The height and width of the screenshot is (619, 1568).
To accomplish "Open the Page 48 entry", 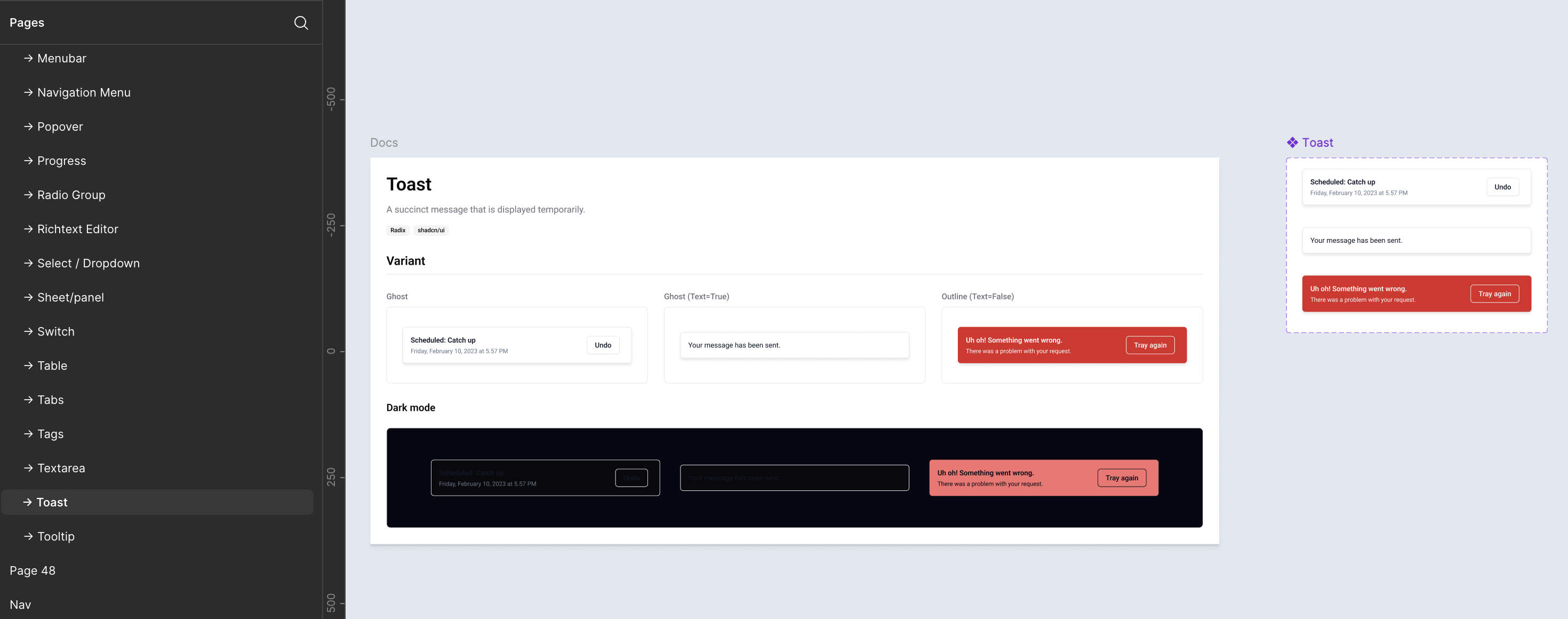I will coord(32,570).
